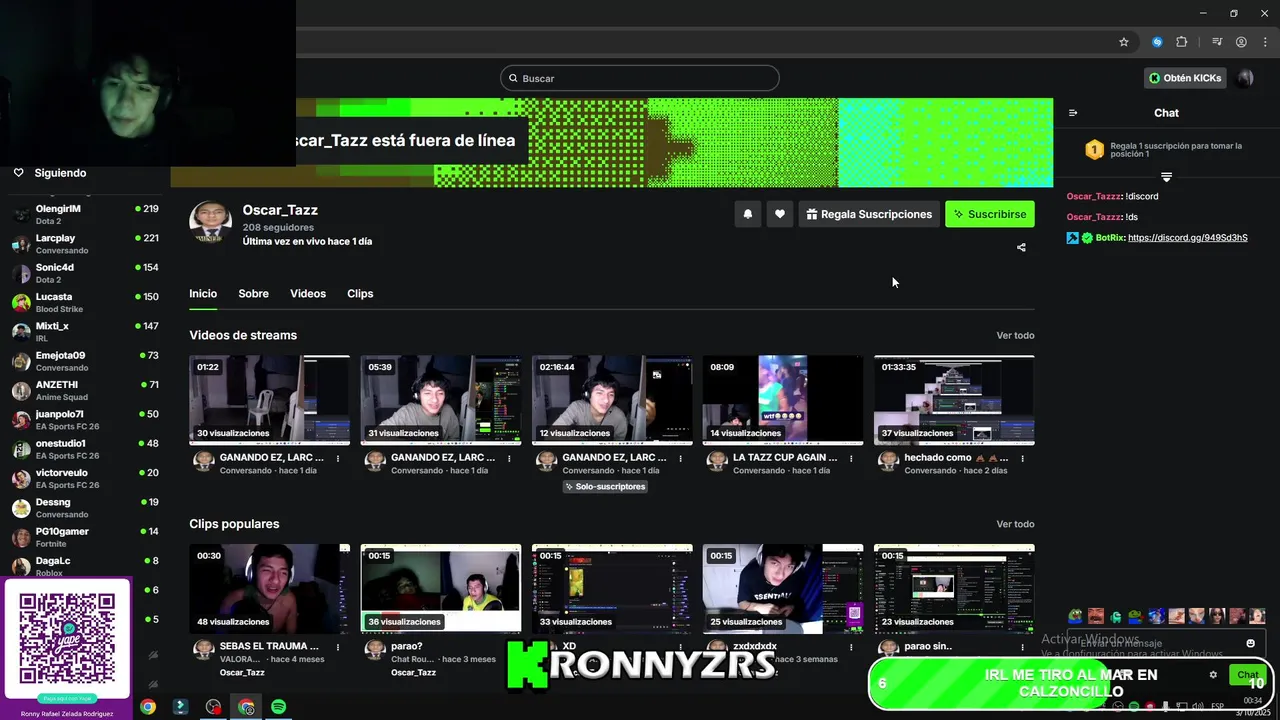Play the 00:30 clip with 48 visualizaciones
Image resolution: width=1280 pixels, height=720 pixels.
coord(270,589)
